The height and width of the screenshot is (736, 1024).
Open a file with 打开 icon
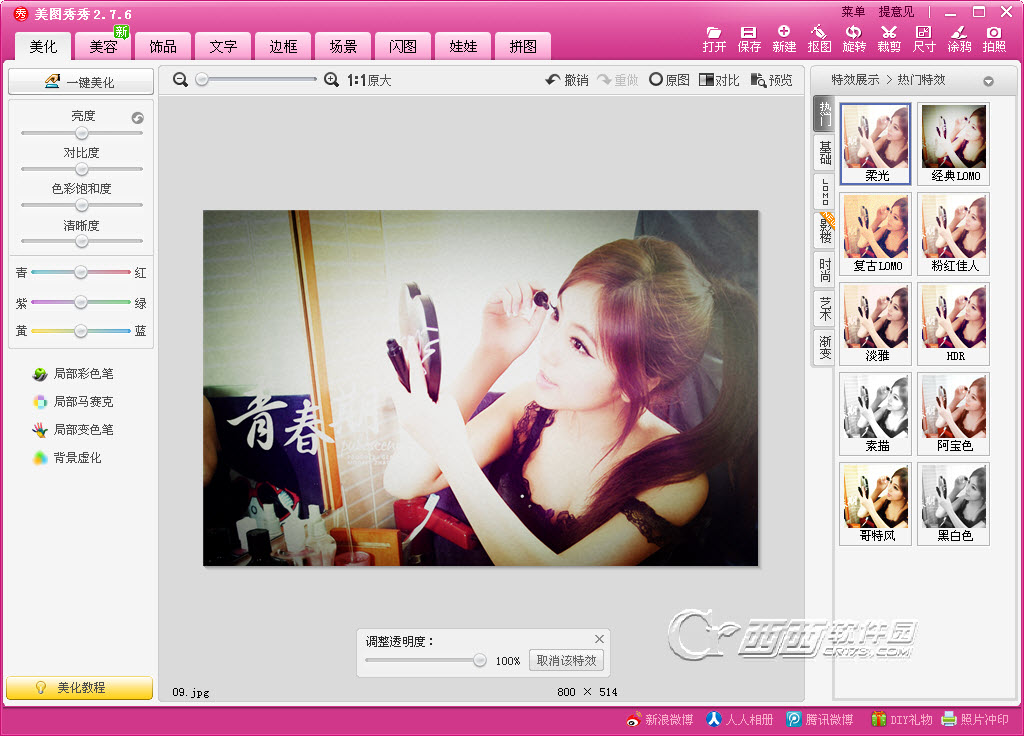point(714,39)
